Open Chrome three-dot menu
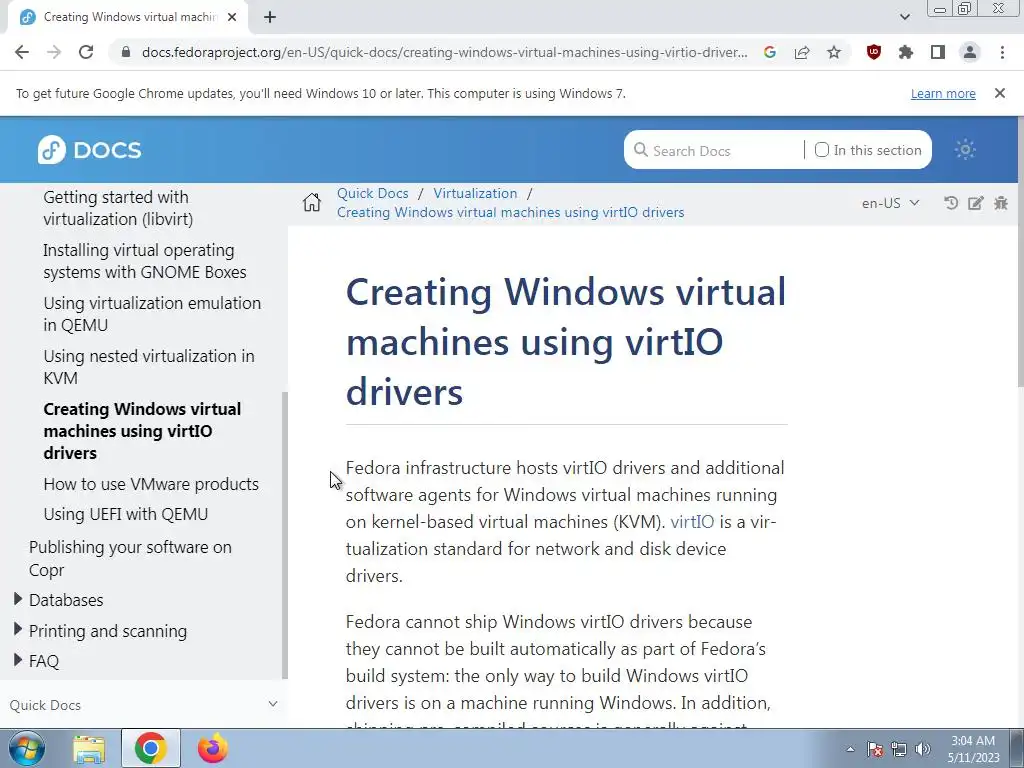This screenshot has height=768, width=1024. (x=1002, y=52)
